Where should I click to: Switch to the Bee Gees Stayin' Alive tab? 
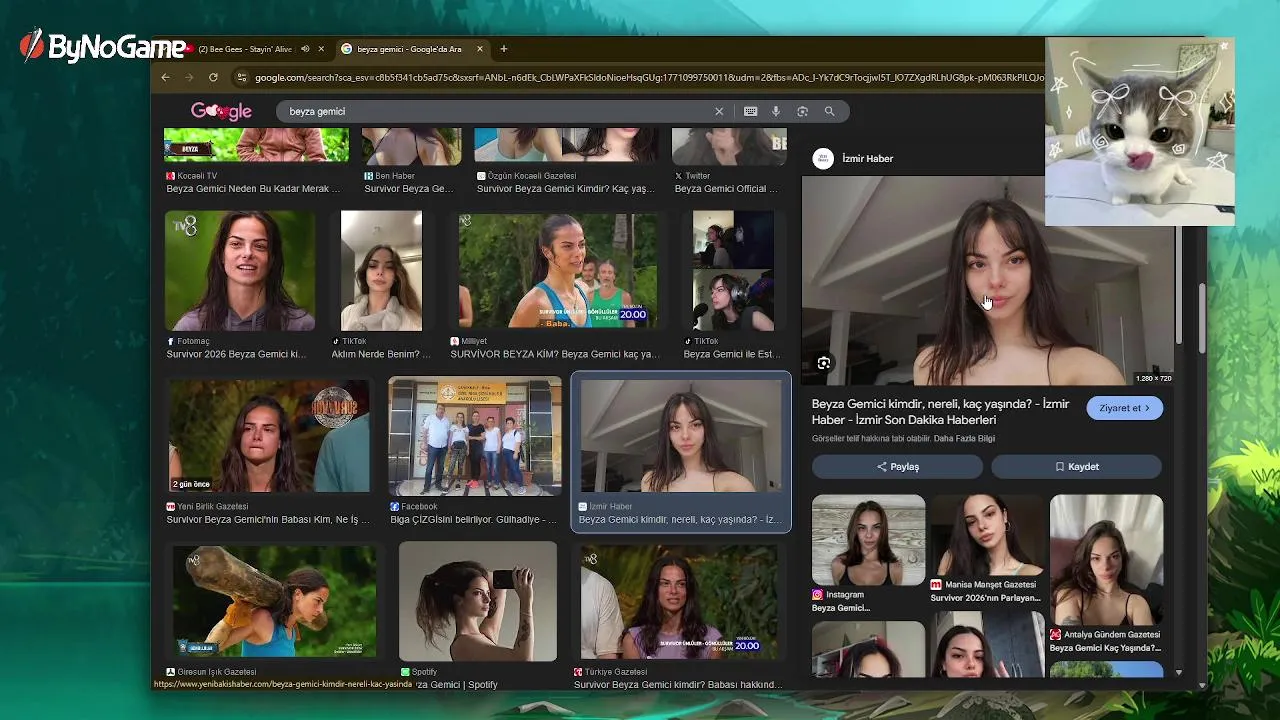244,49
